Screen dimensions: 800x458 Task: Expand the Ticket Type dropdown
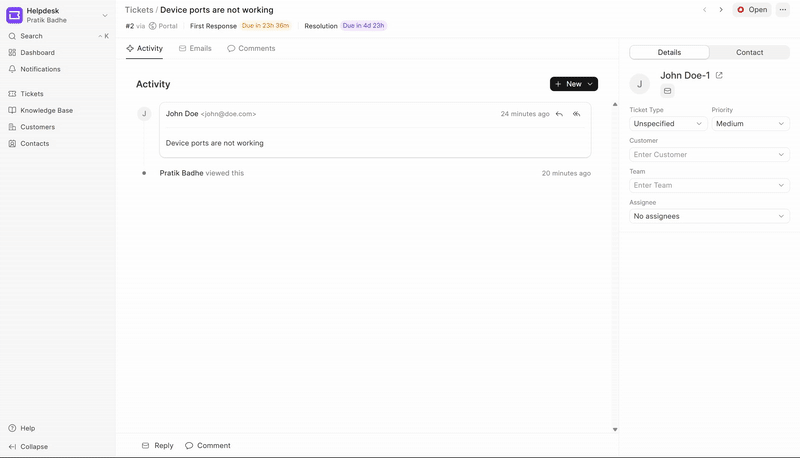point(668,124)
